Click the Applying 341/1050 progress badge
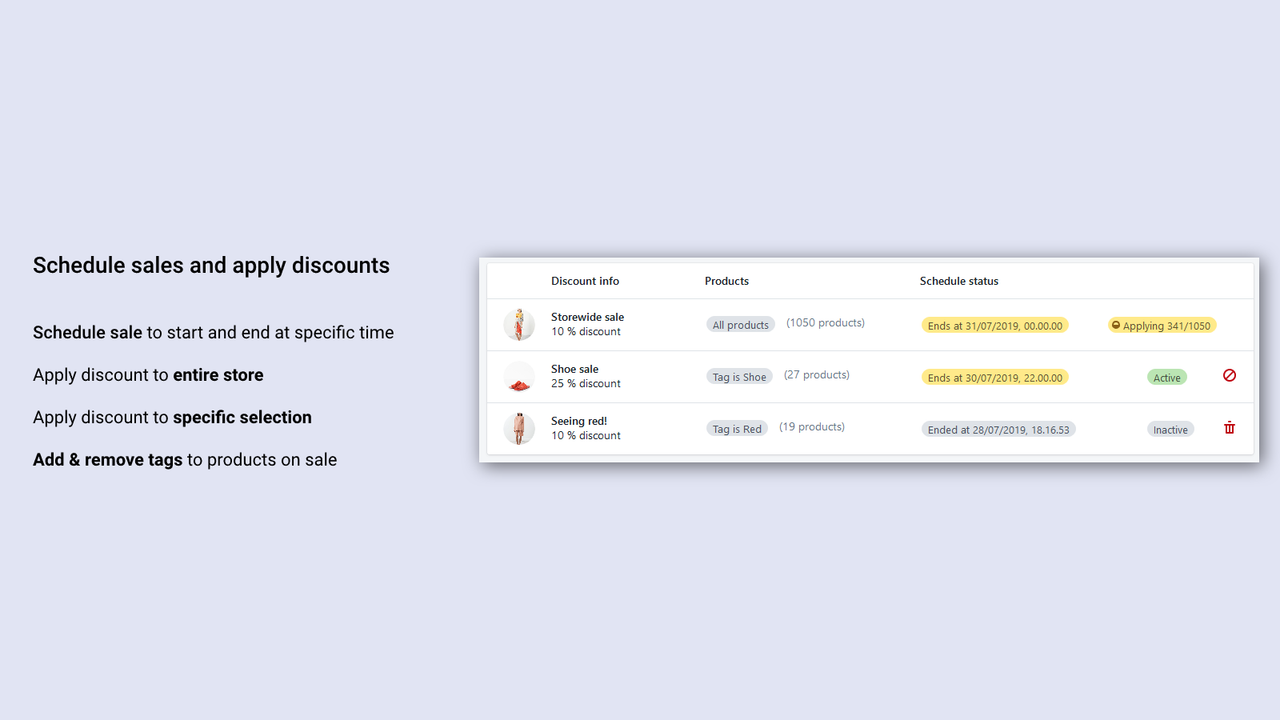The image size is (1280, 720). point(1161,325)
